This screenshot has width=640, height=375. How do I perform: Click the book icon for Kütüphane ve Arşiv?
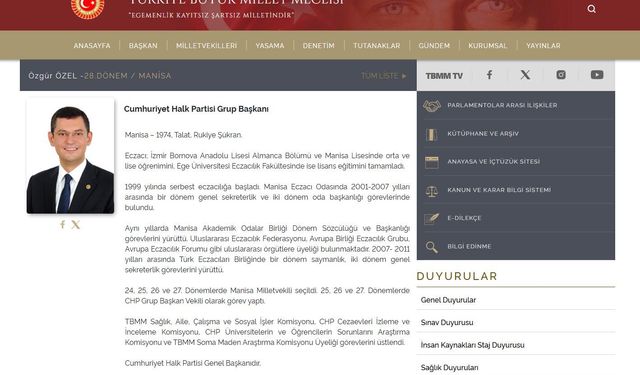pos(431,134)
